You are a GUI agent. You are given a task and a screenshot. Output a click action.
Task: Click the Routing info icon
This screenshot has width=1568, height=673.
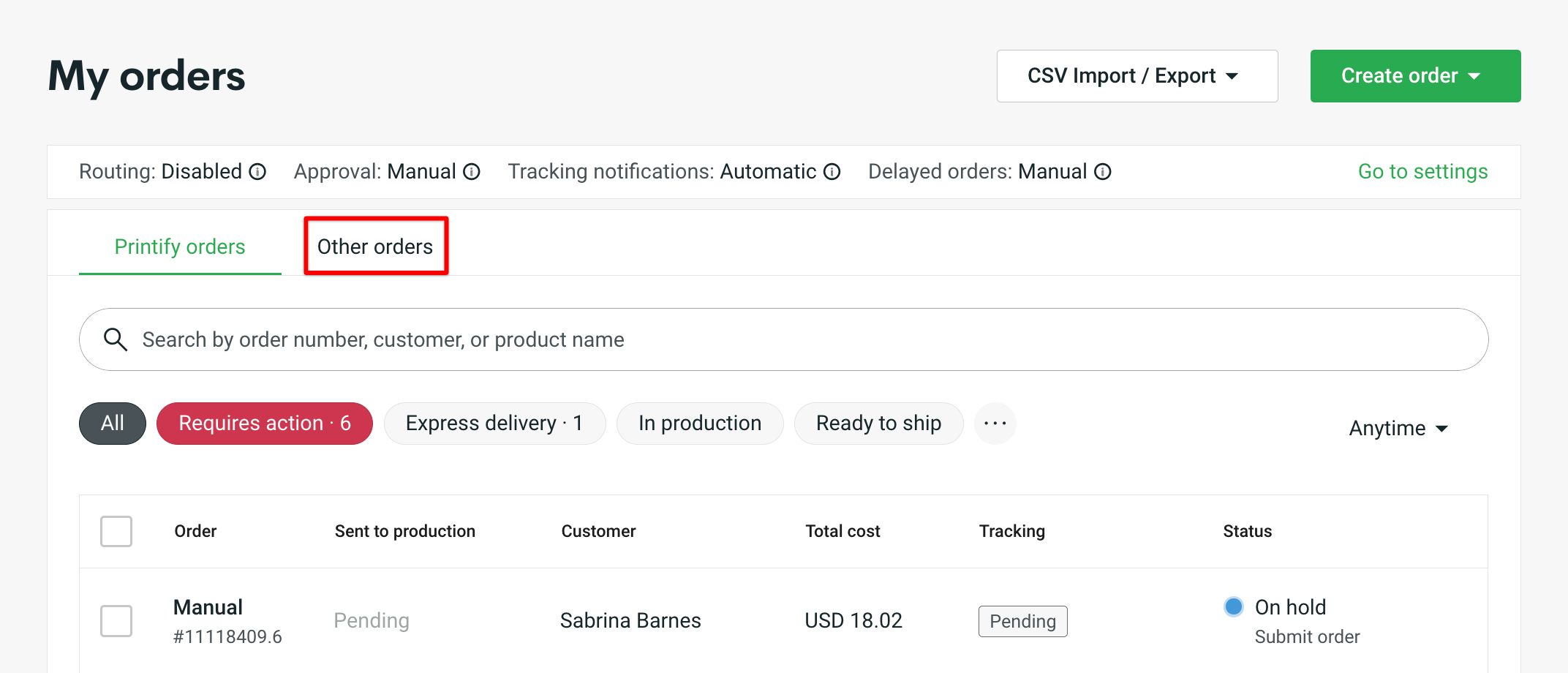coord(257,171)
